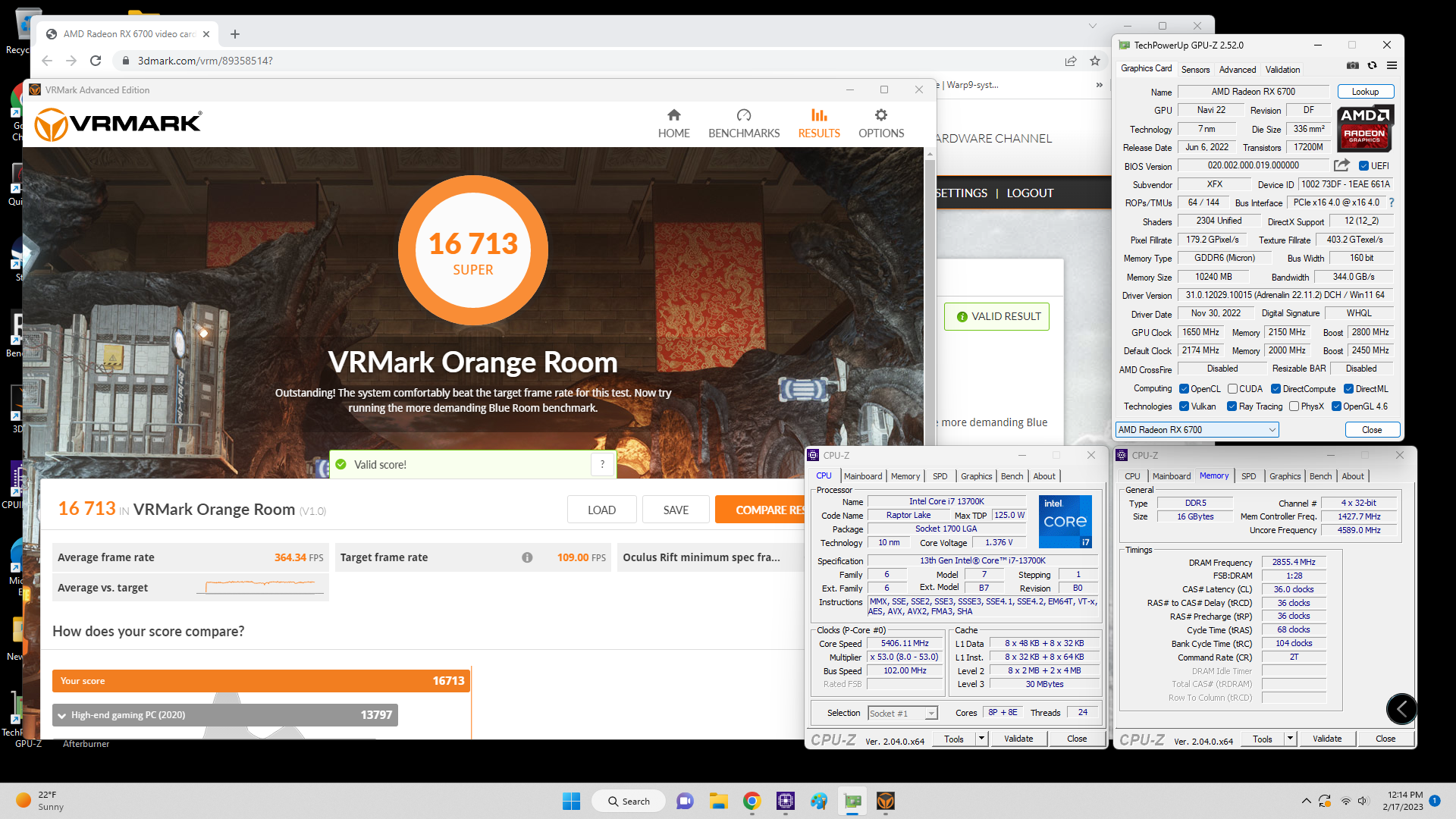Toggle OpenCL checkbox

[1184, 389]
